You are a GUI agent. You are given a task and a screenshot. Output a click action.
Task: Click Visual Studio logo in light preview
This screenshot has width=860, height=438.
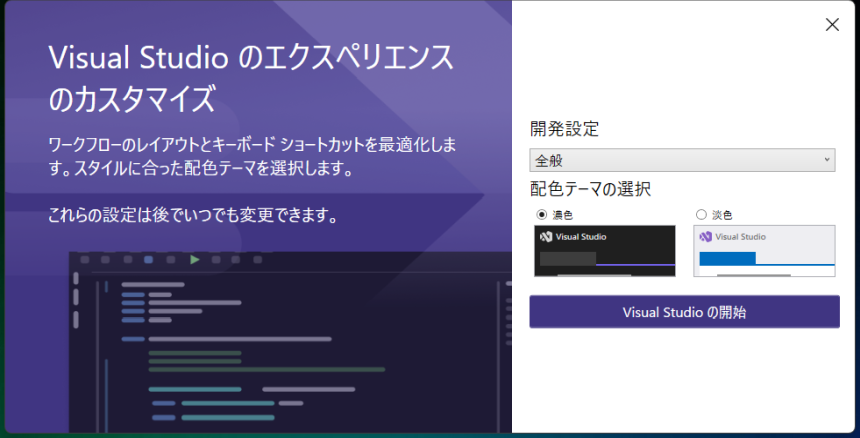(705, 237)
